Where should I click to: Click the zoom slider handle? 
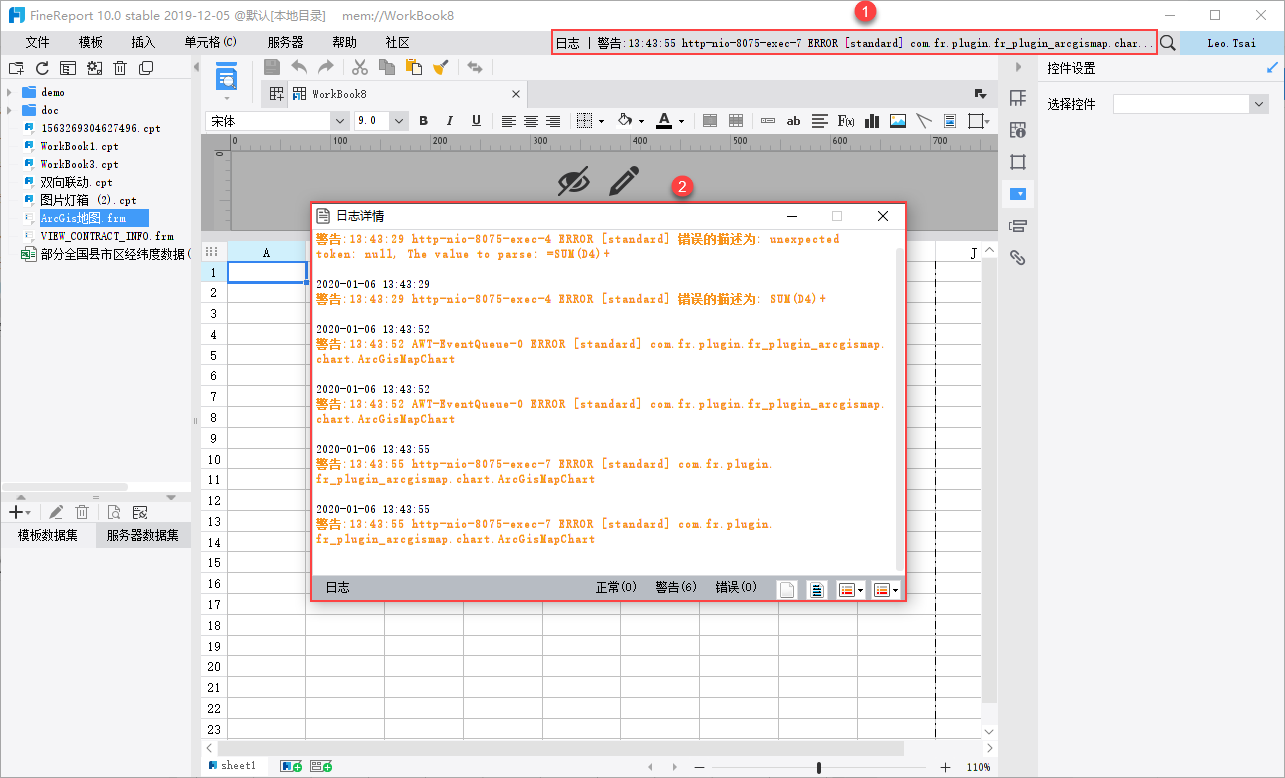(x=819, y=767)
